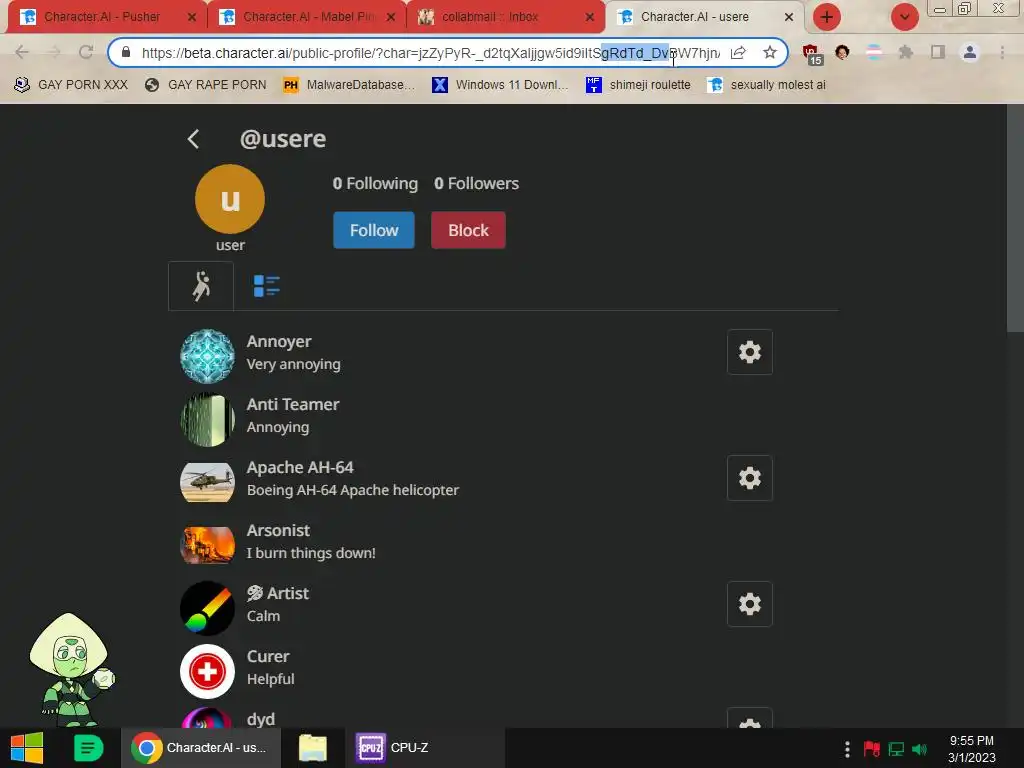Open the Arsonist character name
The width and height of the screenshot is (1024, 768).
coord(278,530)
